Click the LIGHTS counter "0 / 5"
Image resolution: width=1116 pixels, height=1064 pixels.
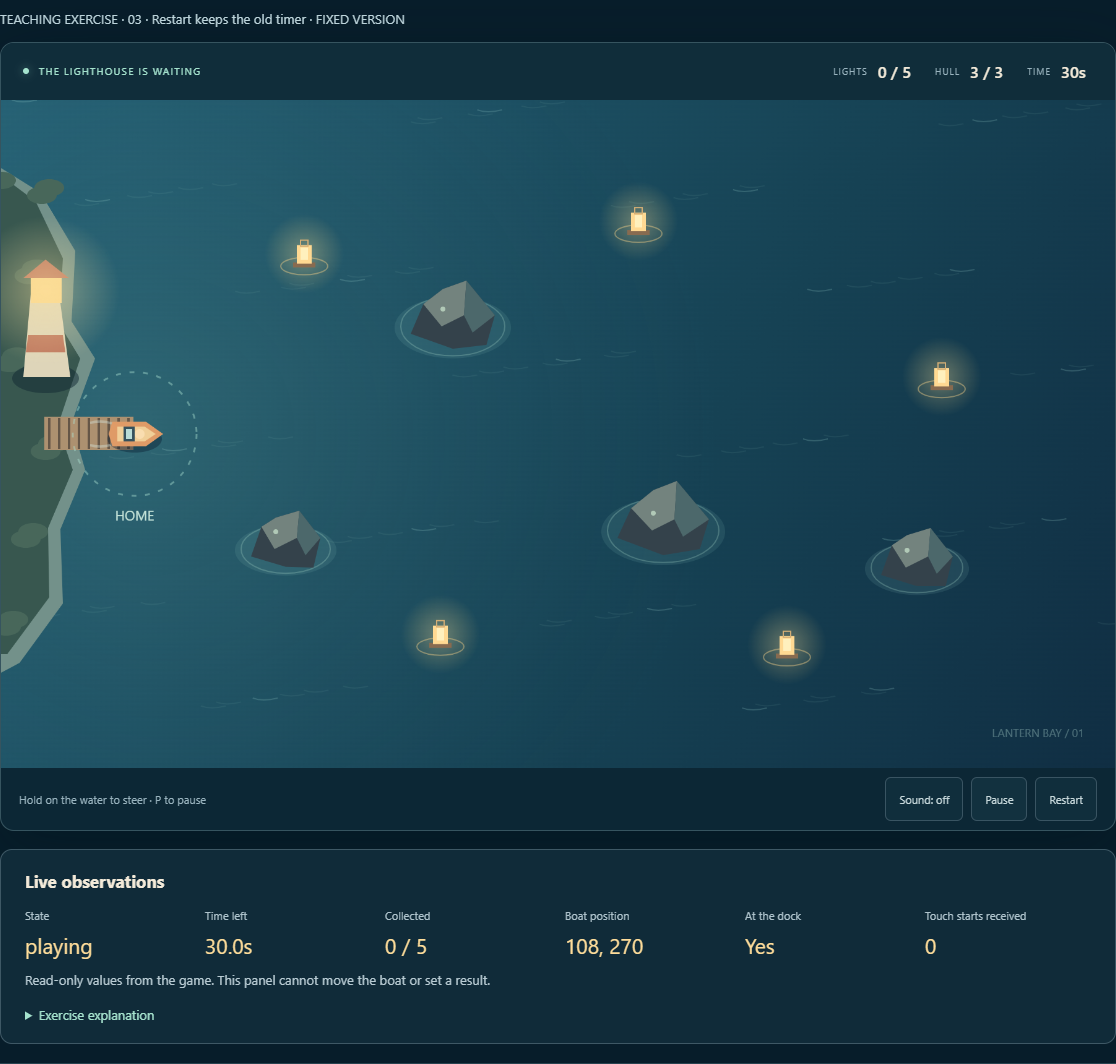(x=894, y=73)
